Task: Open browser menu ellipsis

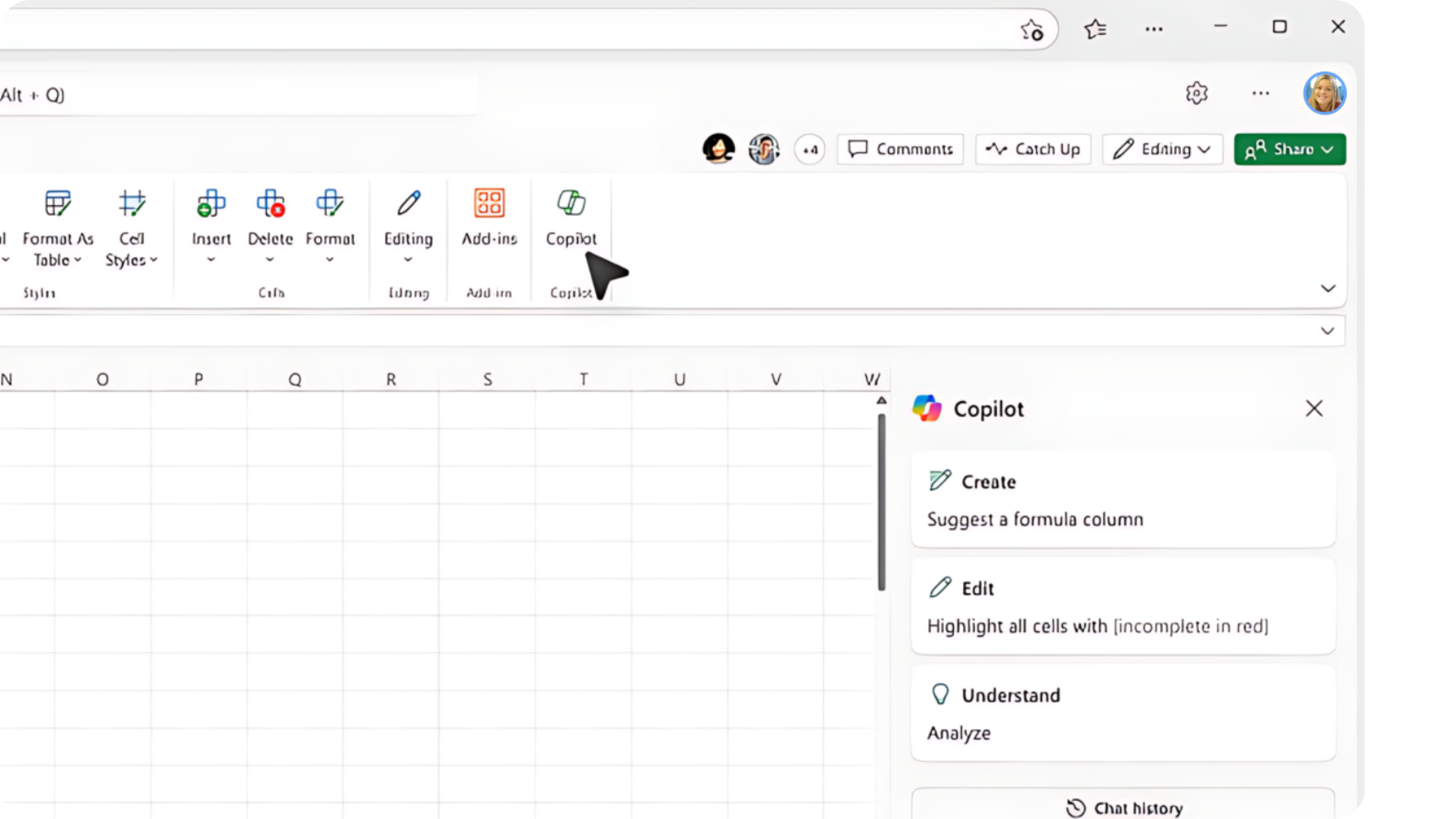Action: [x=1153, y=29]
